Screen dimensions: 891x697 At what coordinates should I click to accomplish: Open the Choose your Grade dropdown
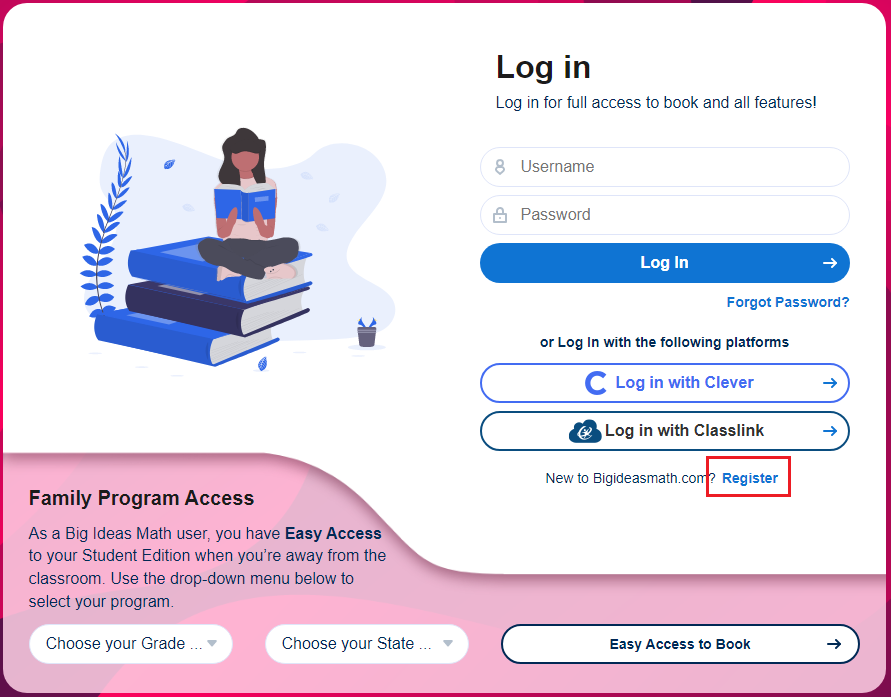[x=131, y=644]
